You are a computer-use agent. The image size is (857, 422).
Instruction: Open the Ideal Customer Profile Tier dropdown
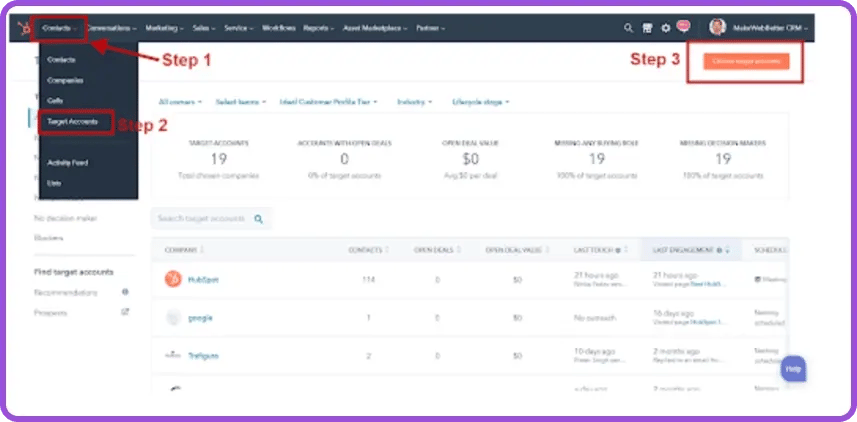(x=328, y=102)
